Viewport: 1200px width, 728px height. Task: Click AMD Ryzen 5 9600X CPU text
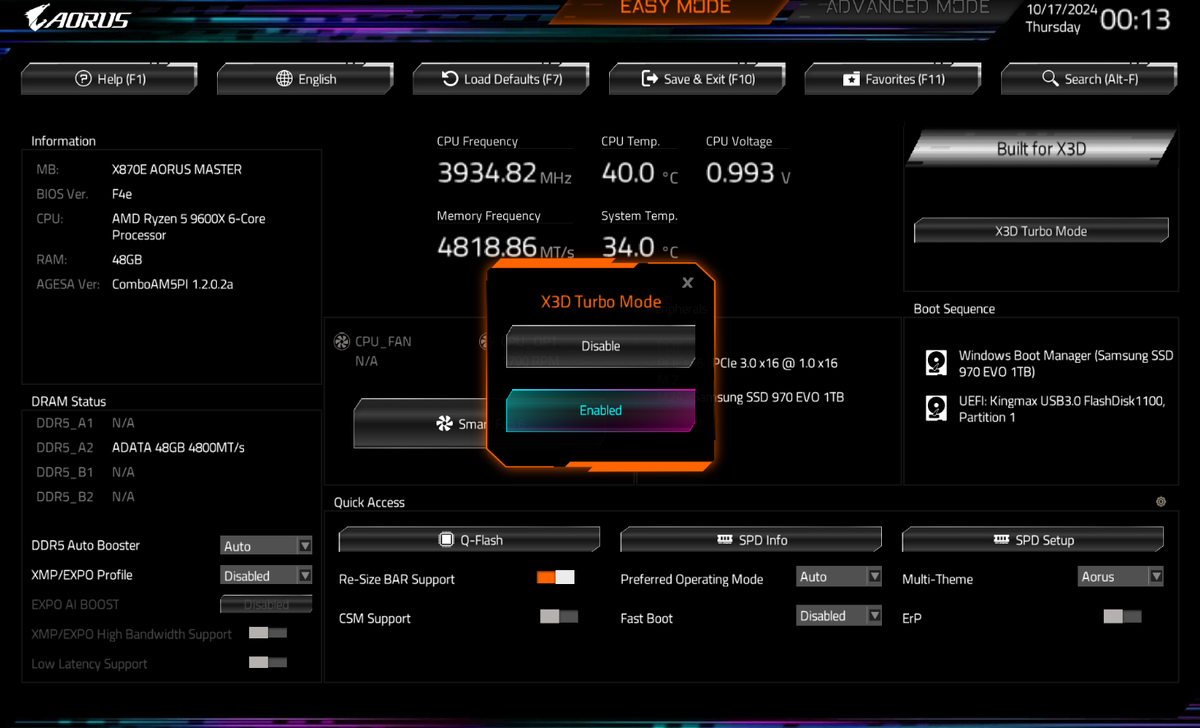point(189,227)
